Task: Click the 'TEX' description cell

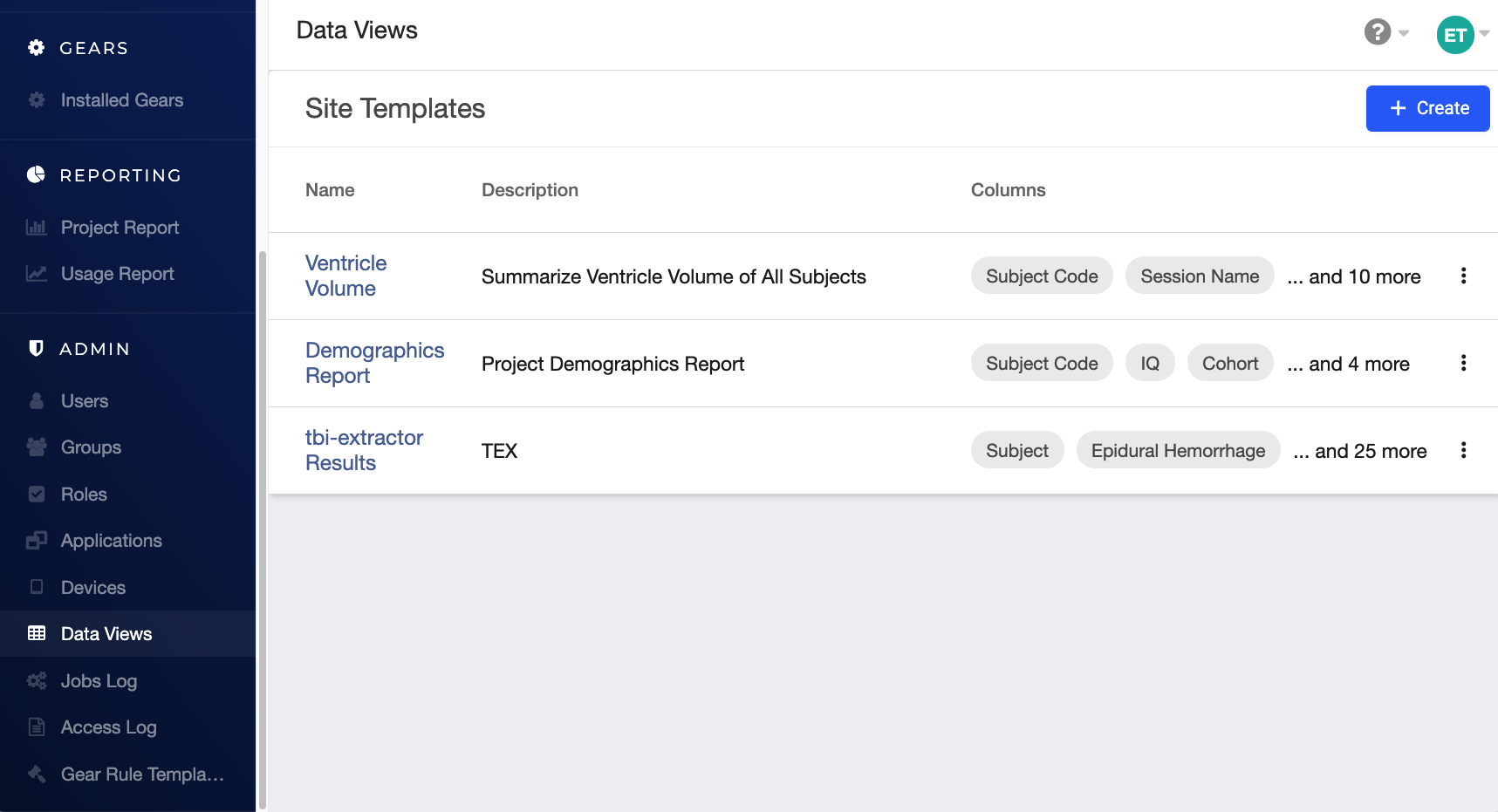Action: (x=499, y=451)
